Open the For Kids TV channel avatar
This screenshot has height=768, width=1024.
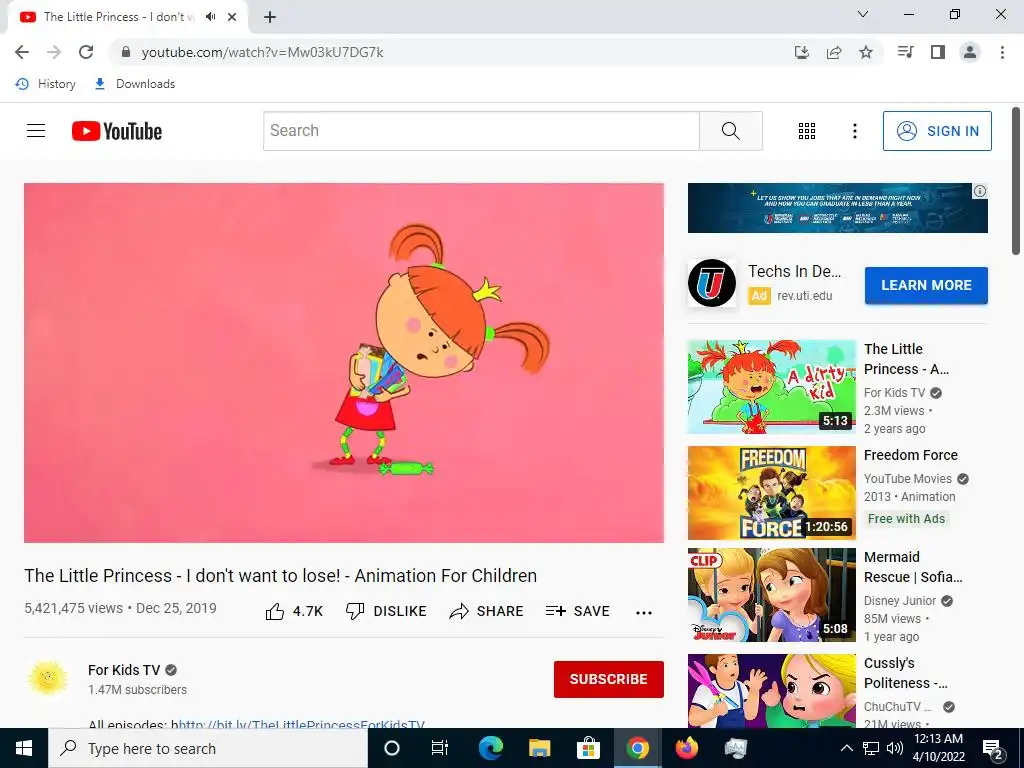tap(48, 679)
